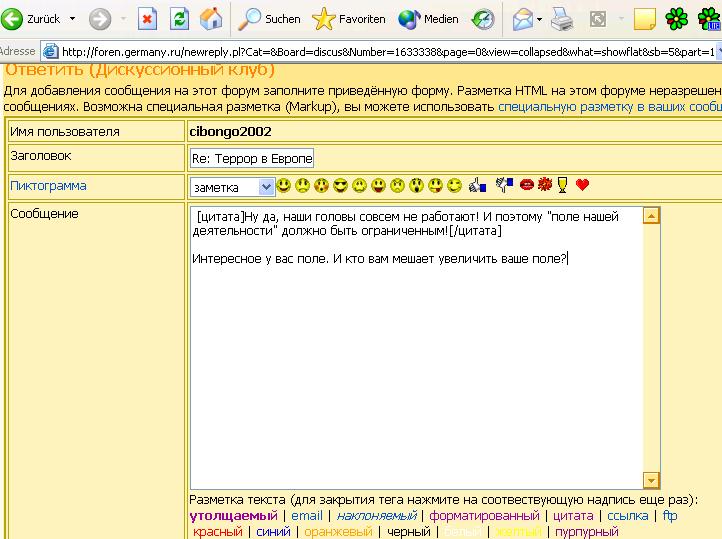Insert the red splat explosion icon
The image size is (722, 539).
[x=545, y=185]
